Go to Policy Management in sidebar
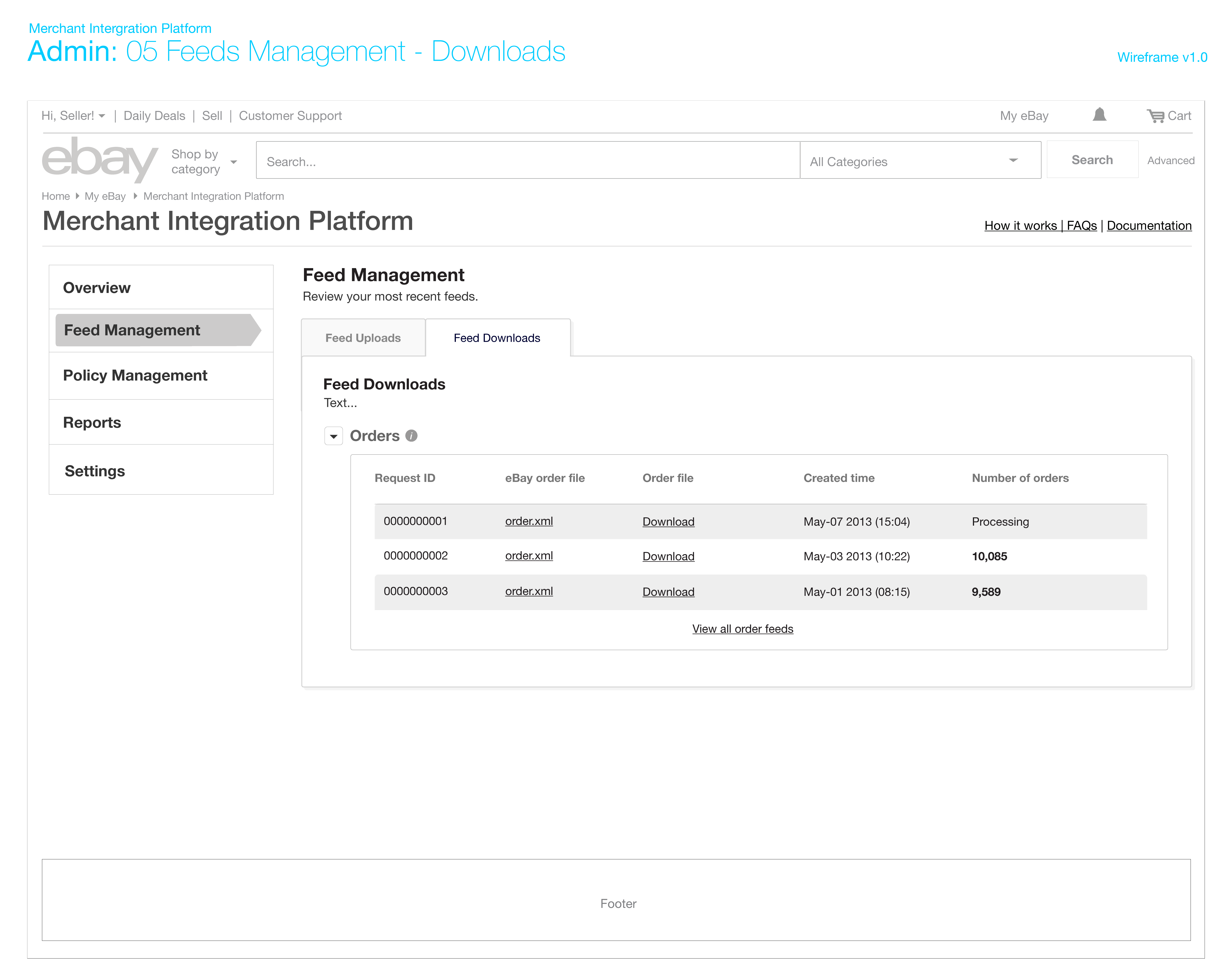The width and height of the screenshot is (1232, 959). tap(161, 376)
